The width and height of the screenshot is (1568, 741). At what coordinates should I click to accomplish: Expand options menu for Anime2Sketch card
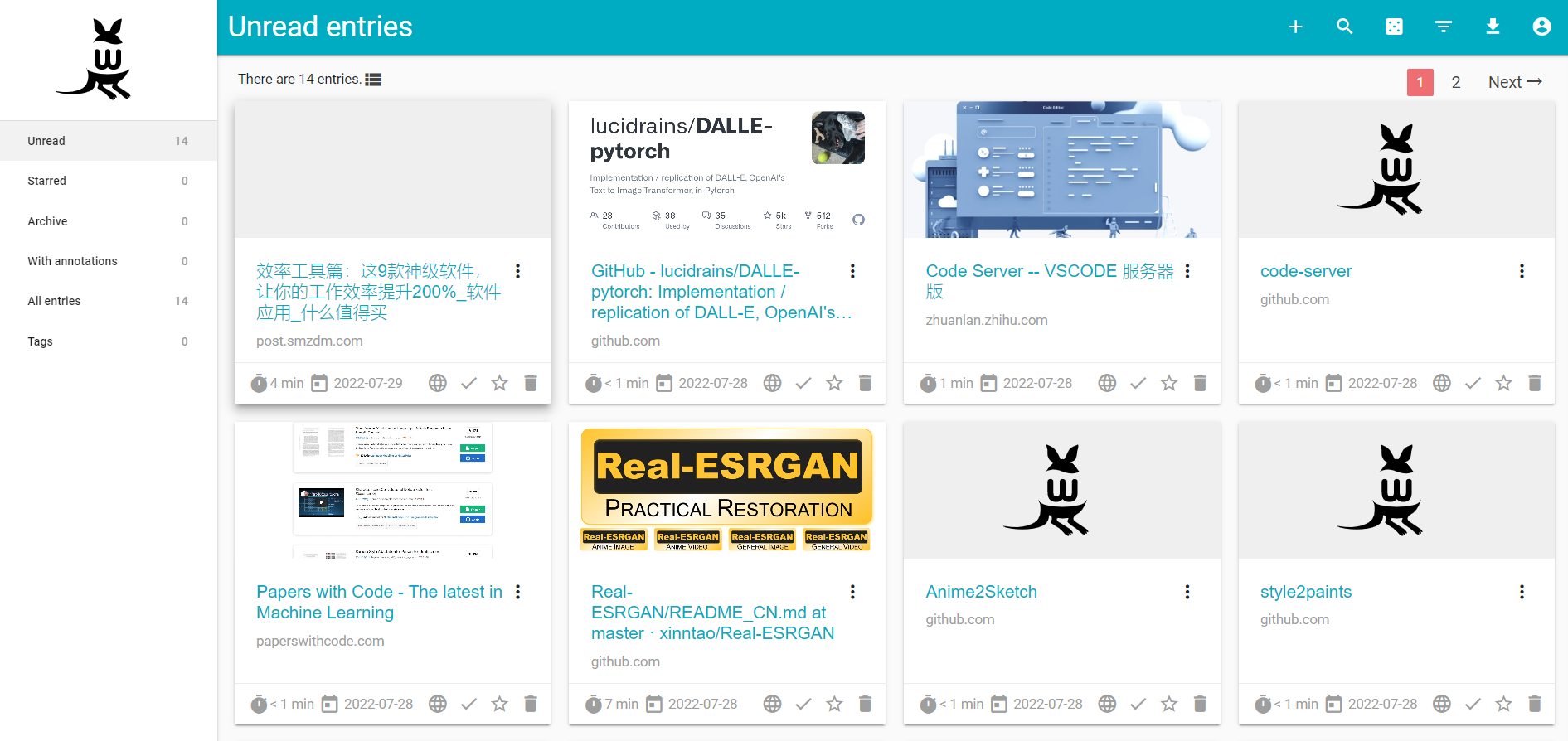click(1187, 592)
